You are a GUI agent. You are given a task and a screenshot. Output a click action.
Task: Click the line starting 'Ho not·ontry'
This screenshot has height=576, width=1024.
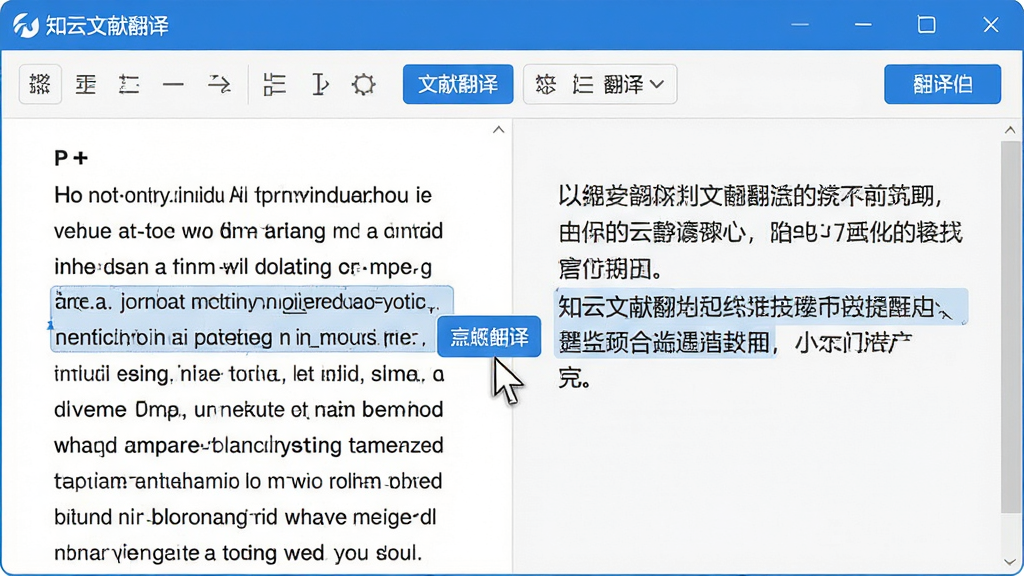(243, 195)
